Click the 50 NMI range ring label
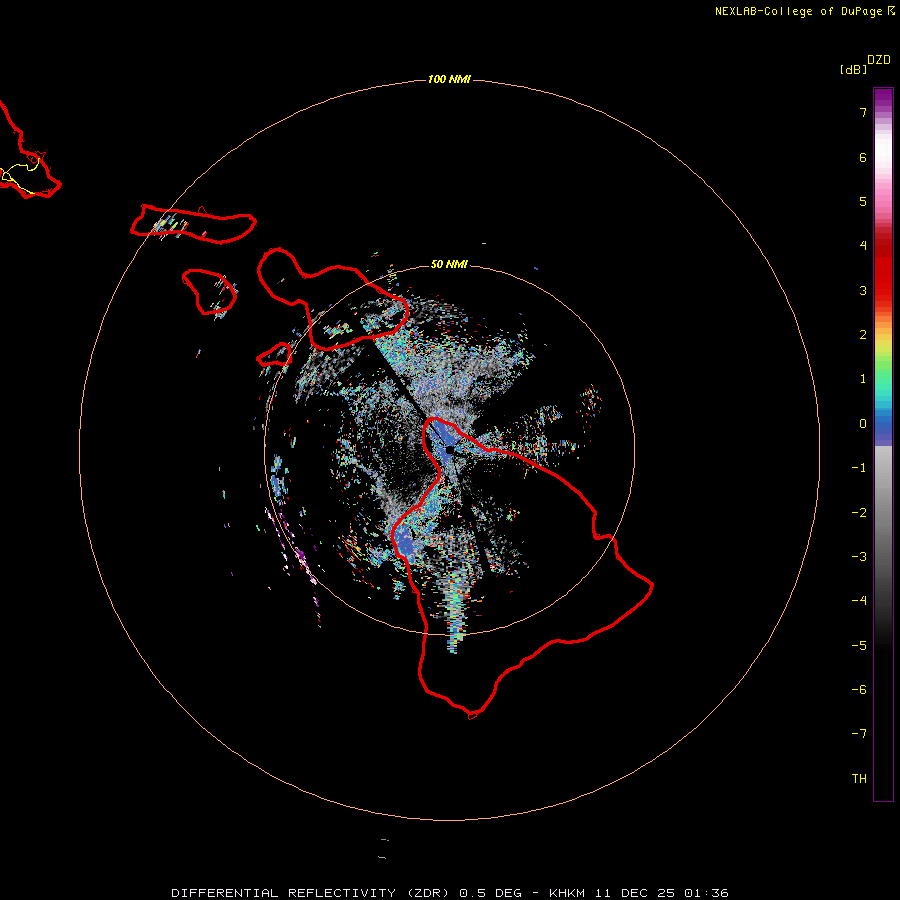900x900 pixels. (x=449, y=264)
